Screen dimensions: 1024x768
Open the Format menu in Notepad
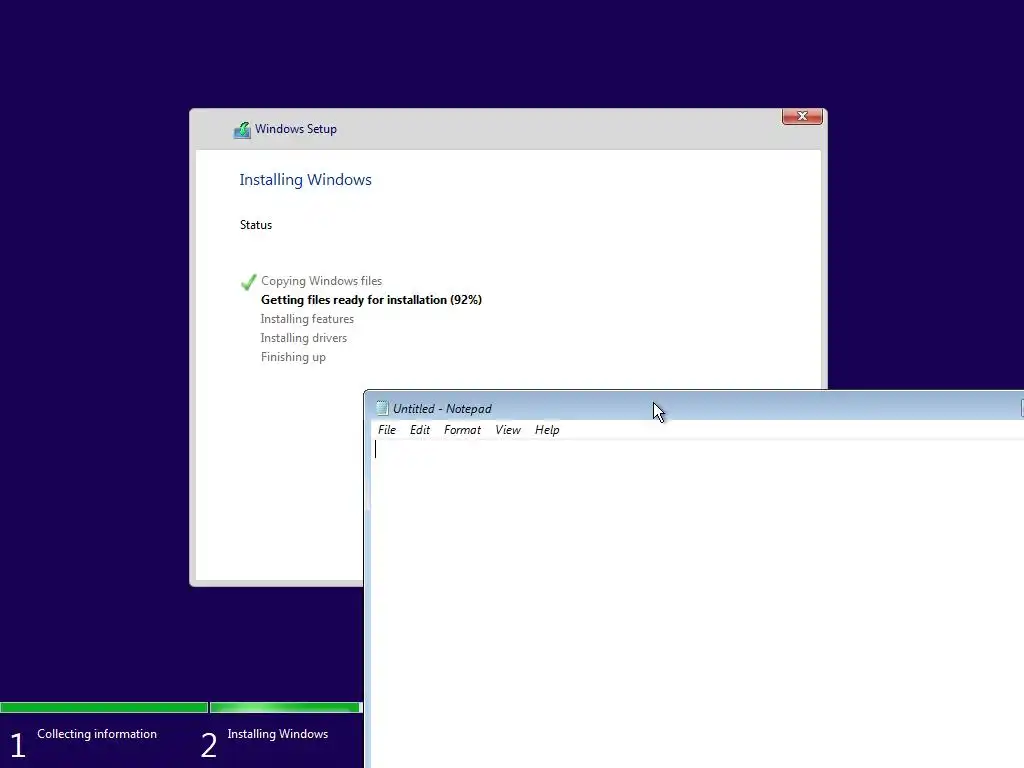pyautogui.click(x=462, y=430)
